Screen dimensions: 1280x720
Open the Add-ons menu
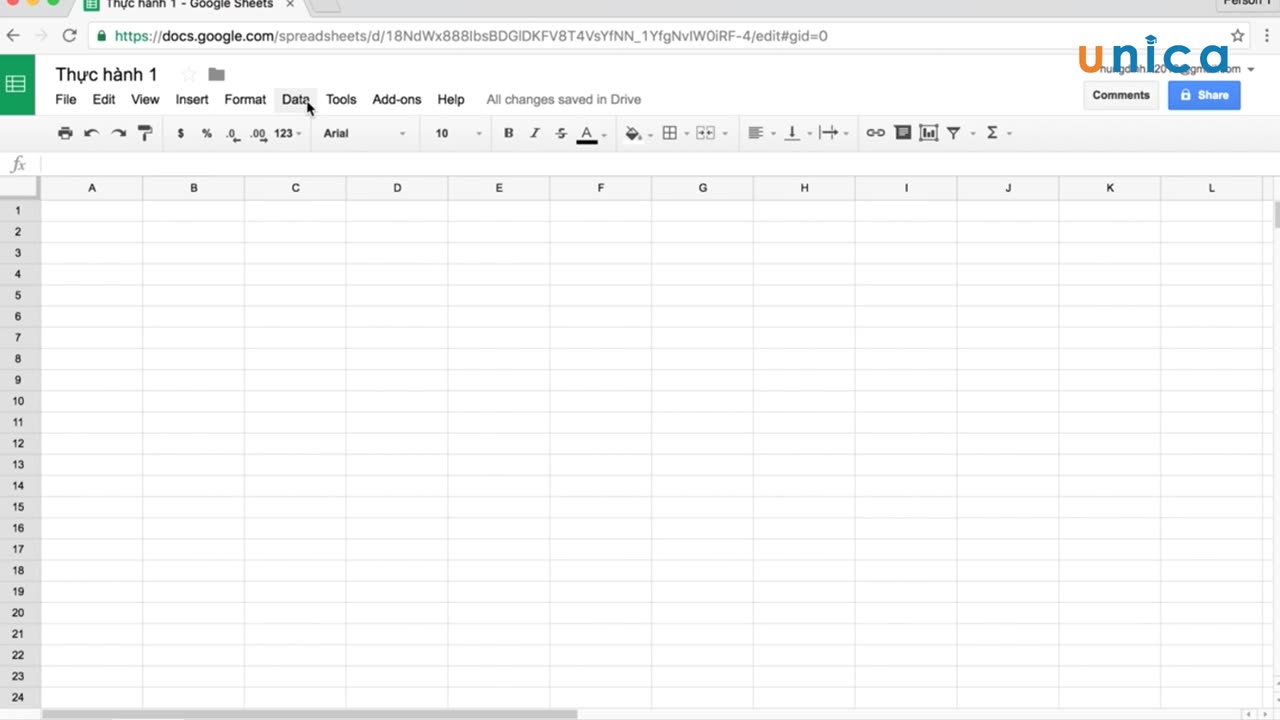coord(397,99)
